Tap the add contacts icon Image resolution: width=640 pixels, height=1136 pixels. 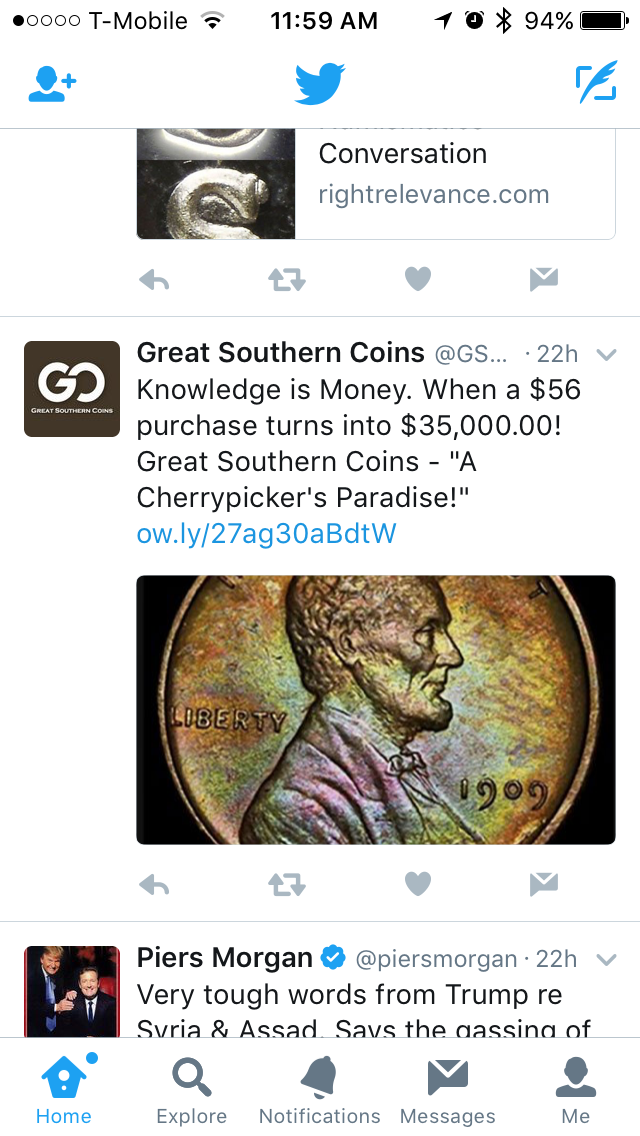pyautogui.click(x=52, y=83)
